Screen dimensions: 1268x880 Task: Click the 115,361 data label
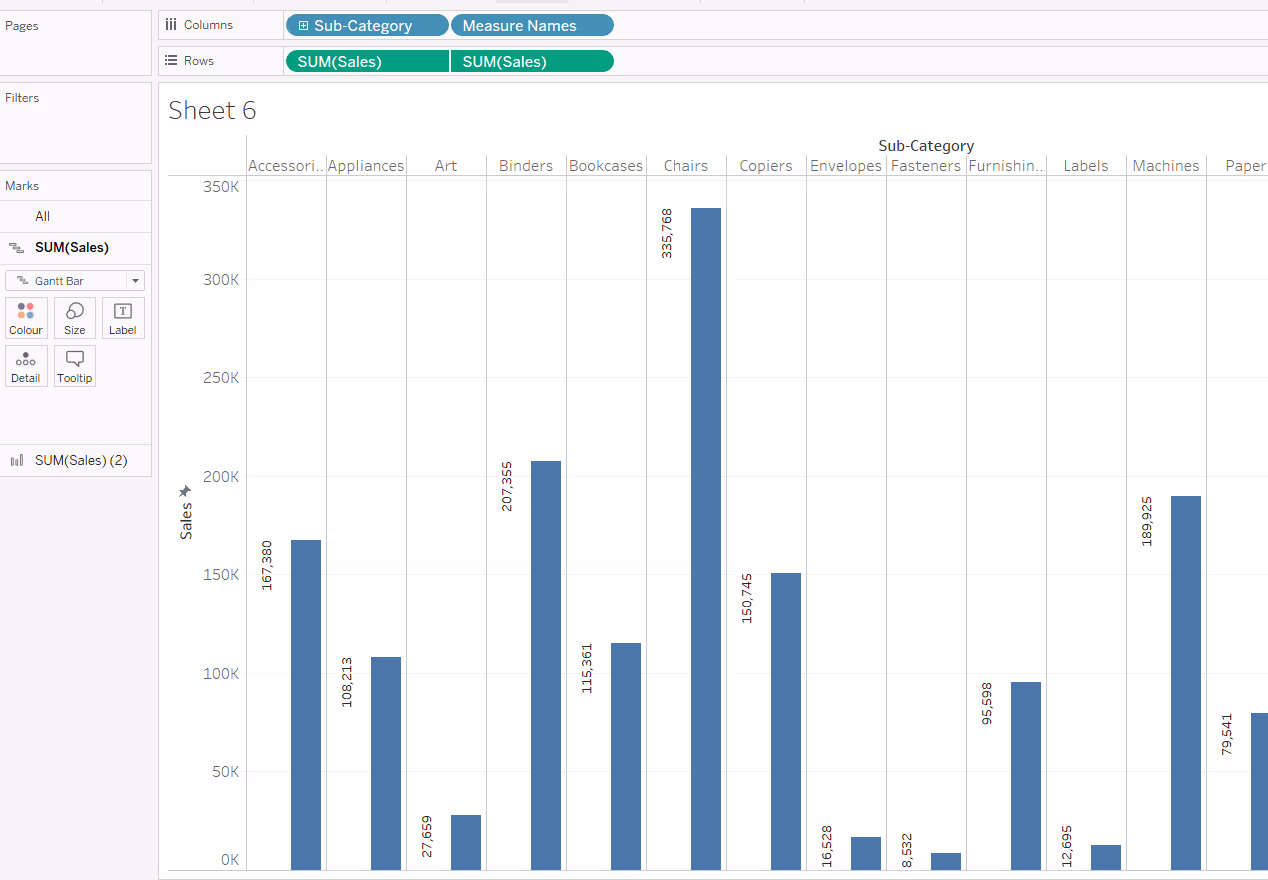(x=587, y=668)
